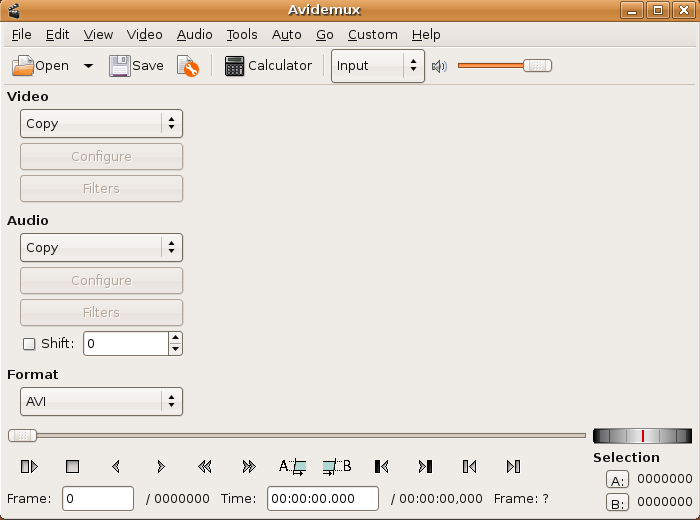This screenshot has width=700, height=520.
Task: Expand the Video codec Copy dropdown
Action: (x=101, y=124)
